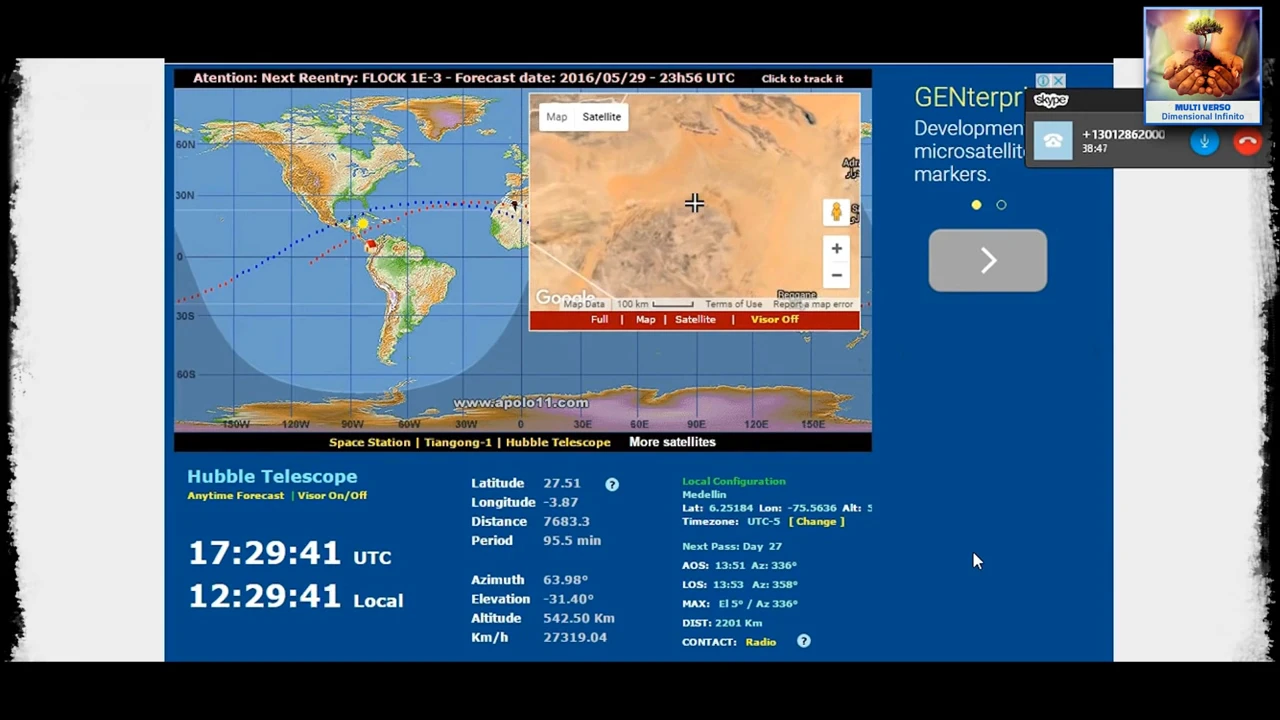
Task: Zoom in with the map plus button
Action: pos(837,248)
